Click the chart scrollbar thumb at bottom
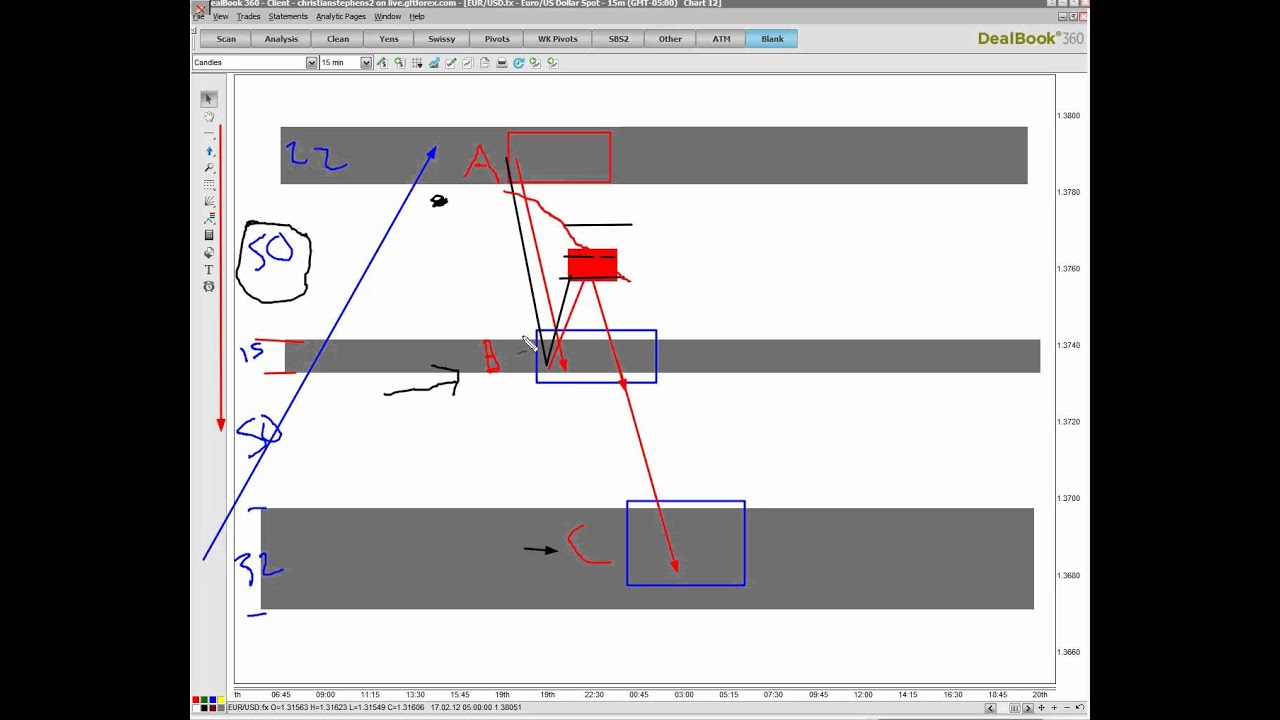Screen dimensions: 1280x720 1015,708
